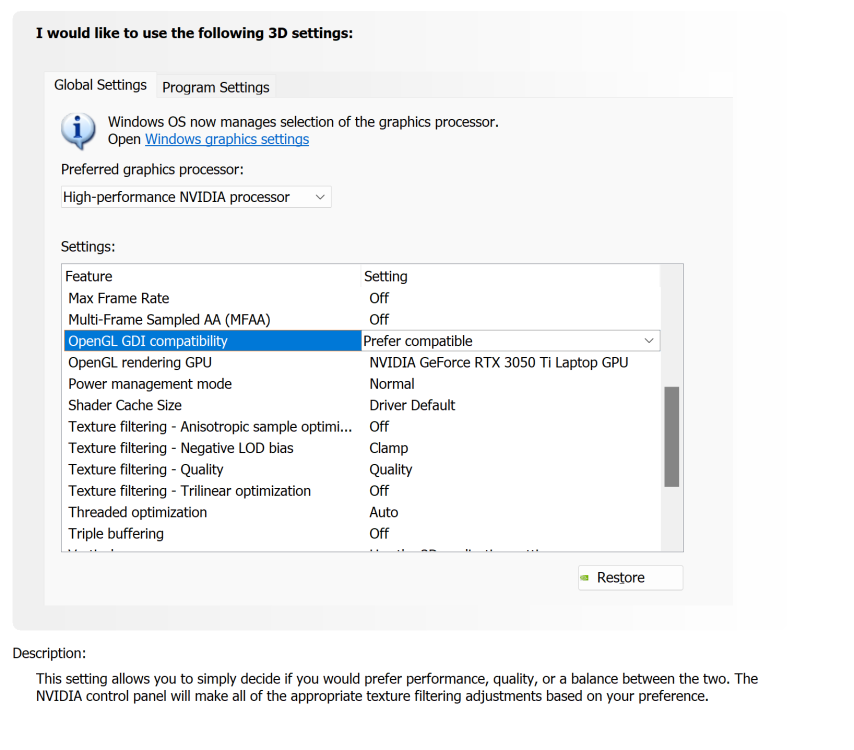The height and width of the screenshot is (750, 854).
Task: Select the Triple buffering row
Action: (x=116, y=533)
